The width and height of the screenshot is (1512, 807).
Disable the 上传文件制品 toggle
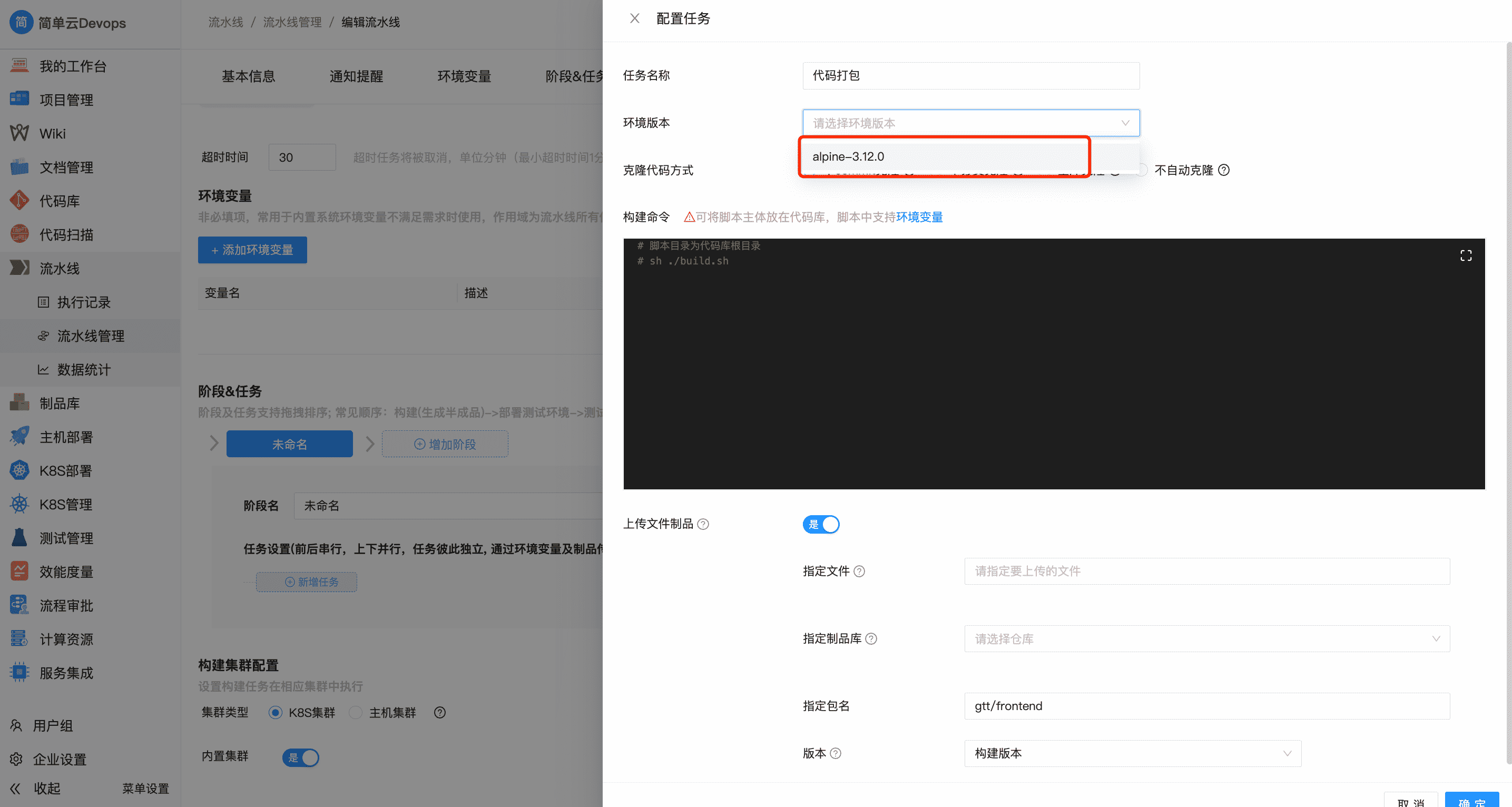[821, 524]
